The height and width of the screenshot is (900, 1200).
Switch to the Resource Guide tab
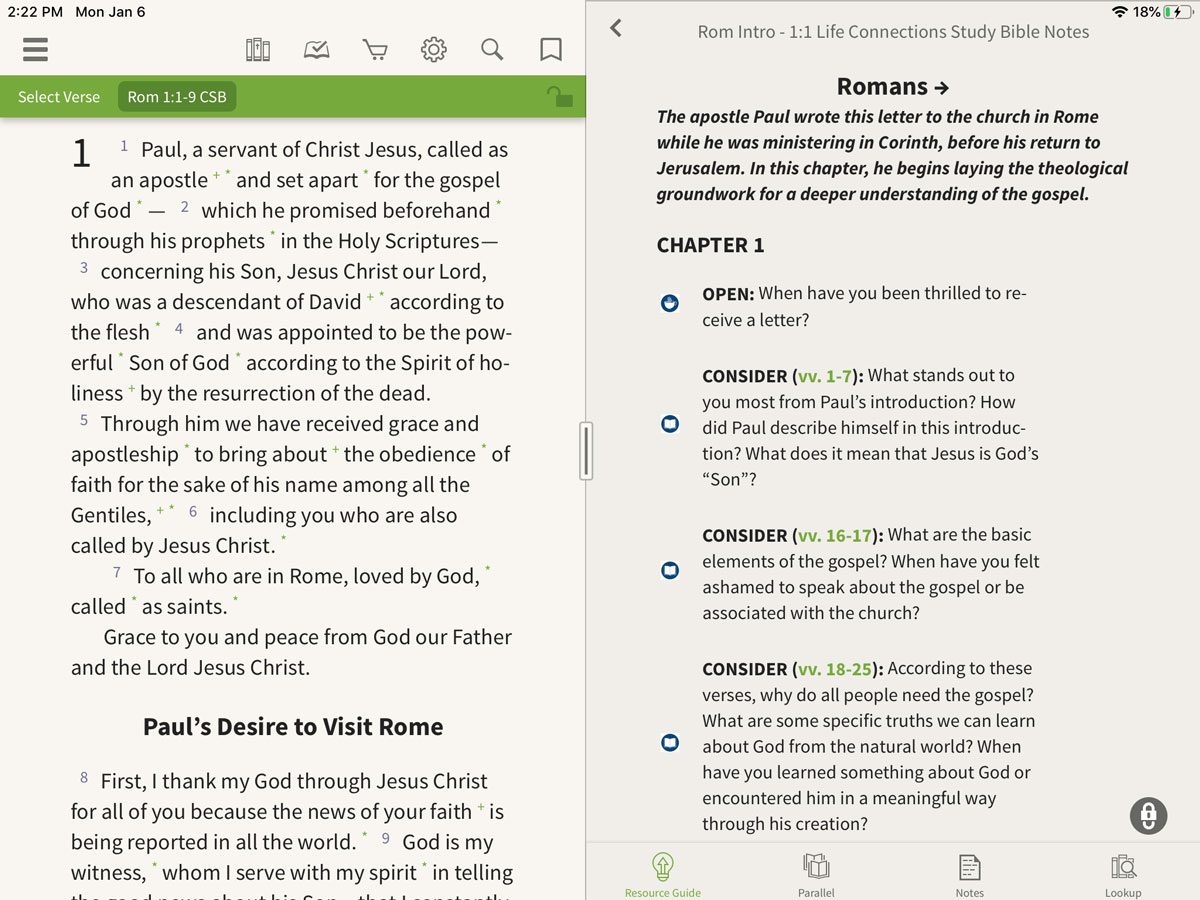point(663,875)
